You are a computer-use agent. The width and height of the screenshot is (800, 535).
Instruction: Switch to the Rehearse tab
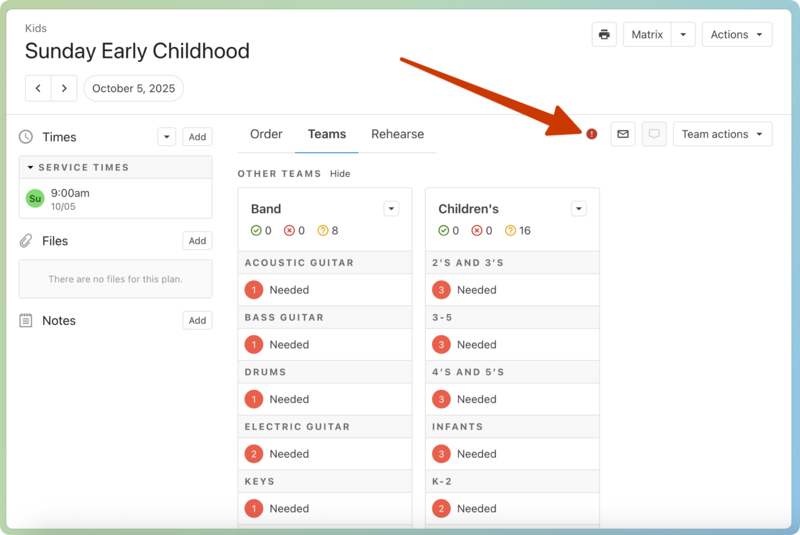tap(397, 134)
